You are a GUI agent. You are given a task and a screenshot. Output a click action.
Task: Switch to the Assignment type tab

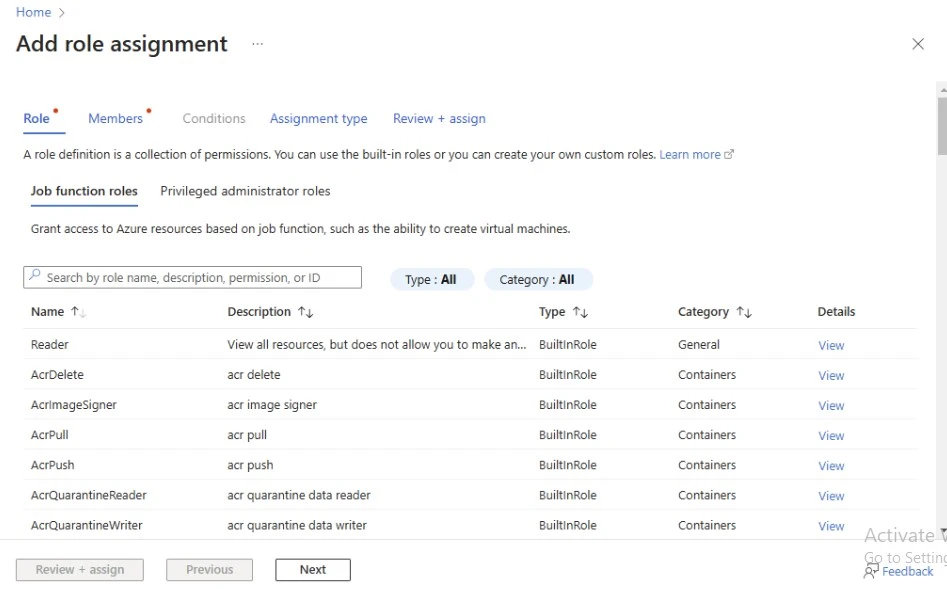[x=318, y=118]
